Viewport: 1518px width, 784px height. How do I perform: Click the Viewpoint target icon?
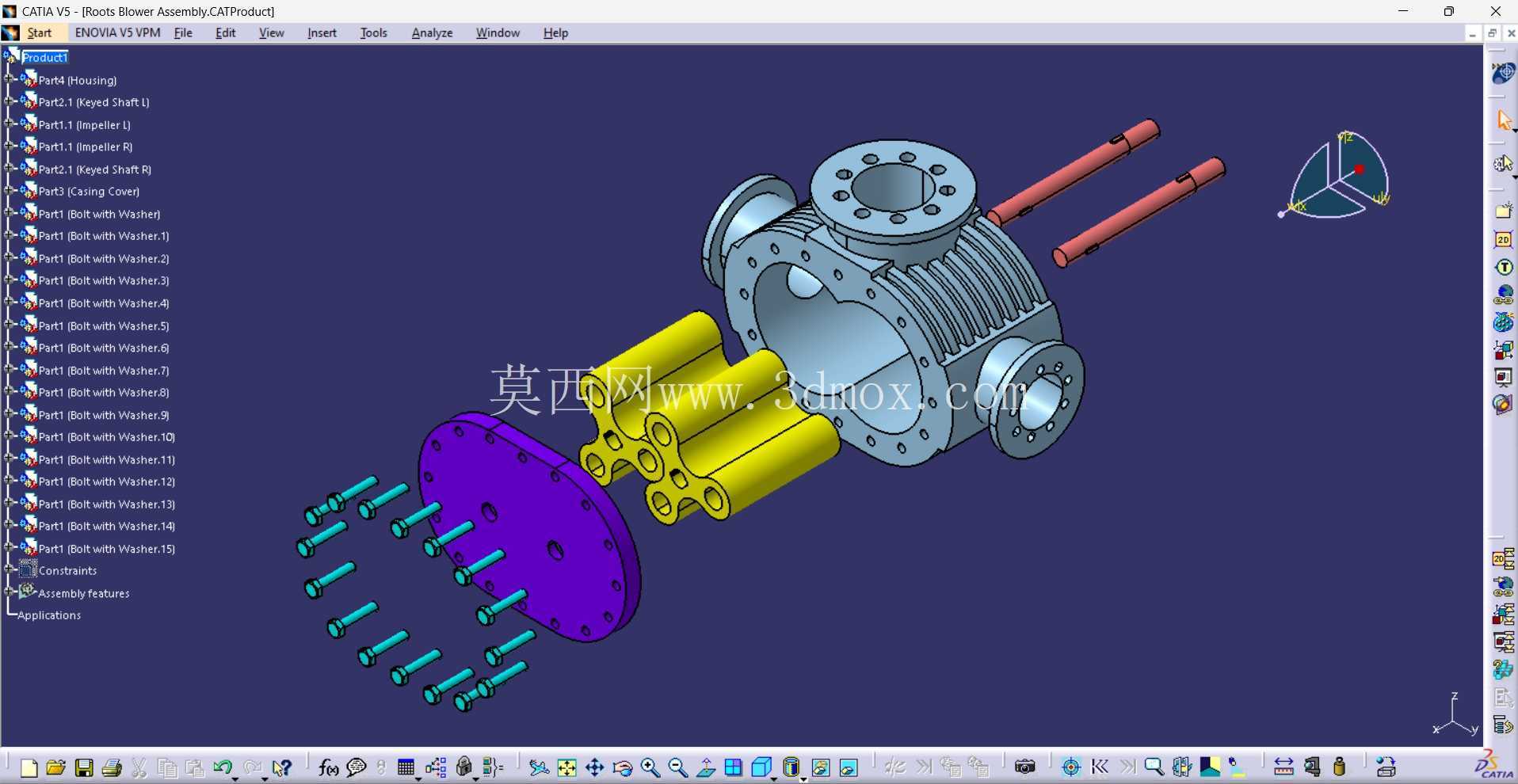(x=1071, y=767)
